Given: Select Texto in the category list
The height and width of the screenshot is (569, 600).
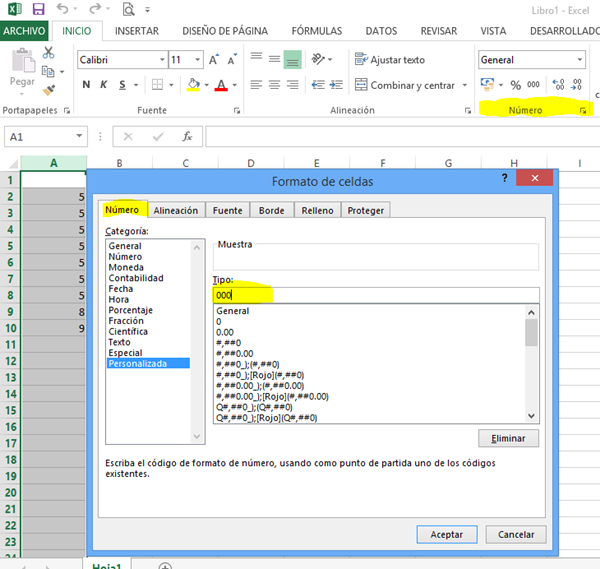Looking at the screenshot, I should pyautogui.click(x=121, y=342).
